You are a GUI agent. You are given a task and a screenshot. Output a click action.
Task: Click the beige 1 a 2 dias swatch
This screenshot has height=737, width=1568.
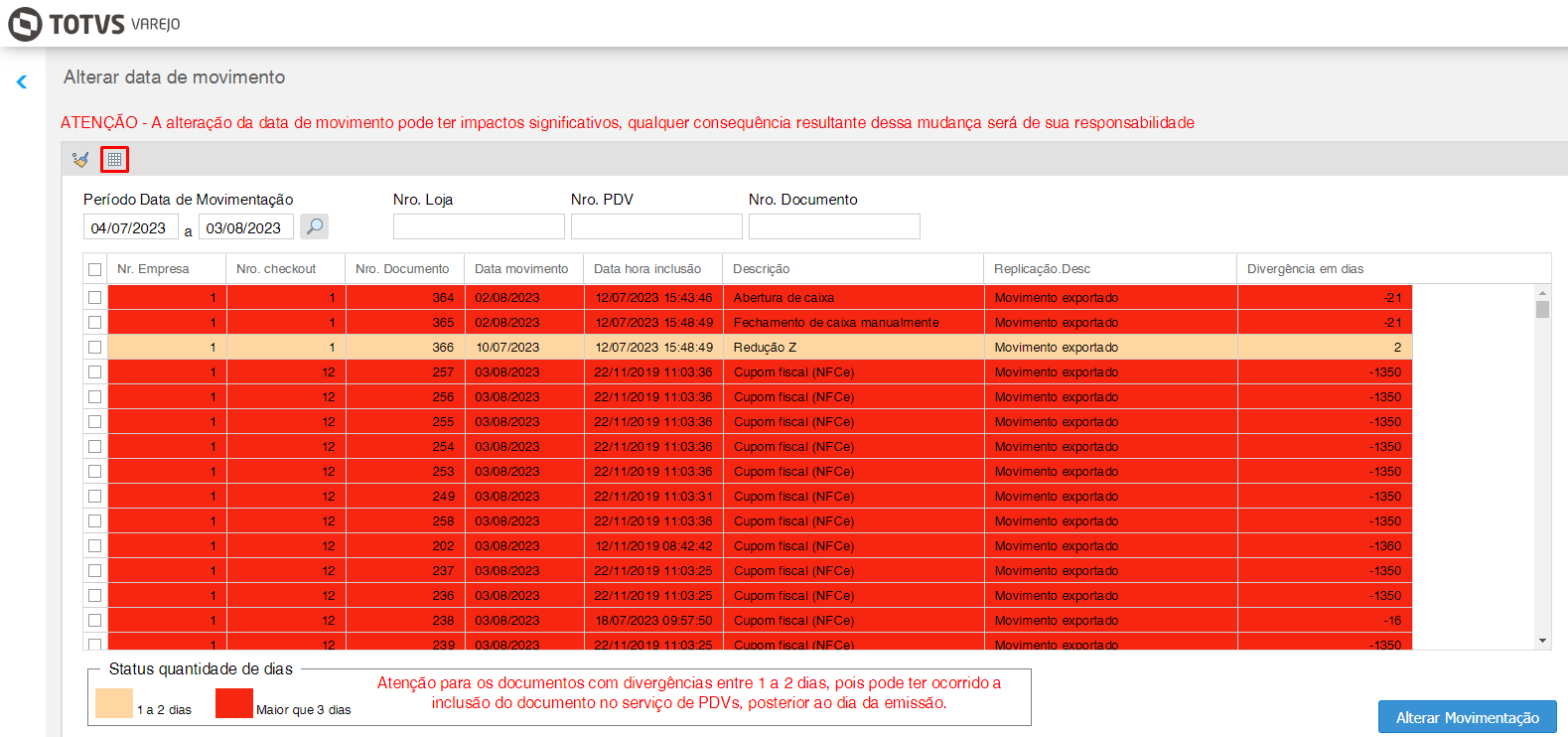click(114, 703)
